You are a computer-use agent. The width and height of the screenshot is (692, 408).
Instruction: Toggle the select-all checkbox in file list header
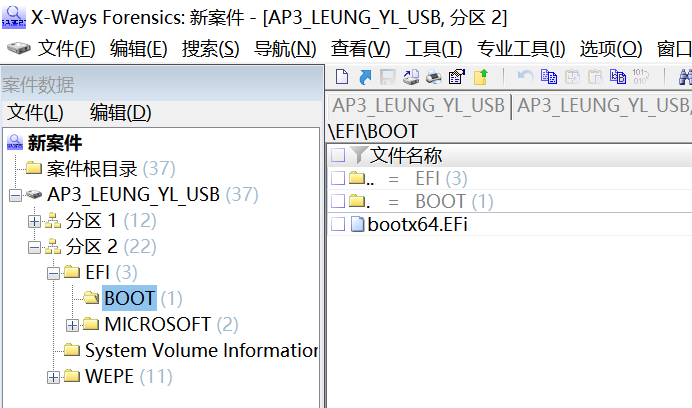338,155
